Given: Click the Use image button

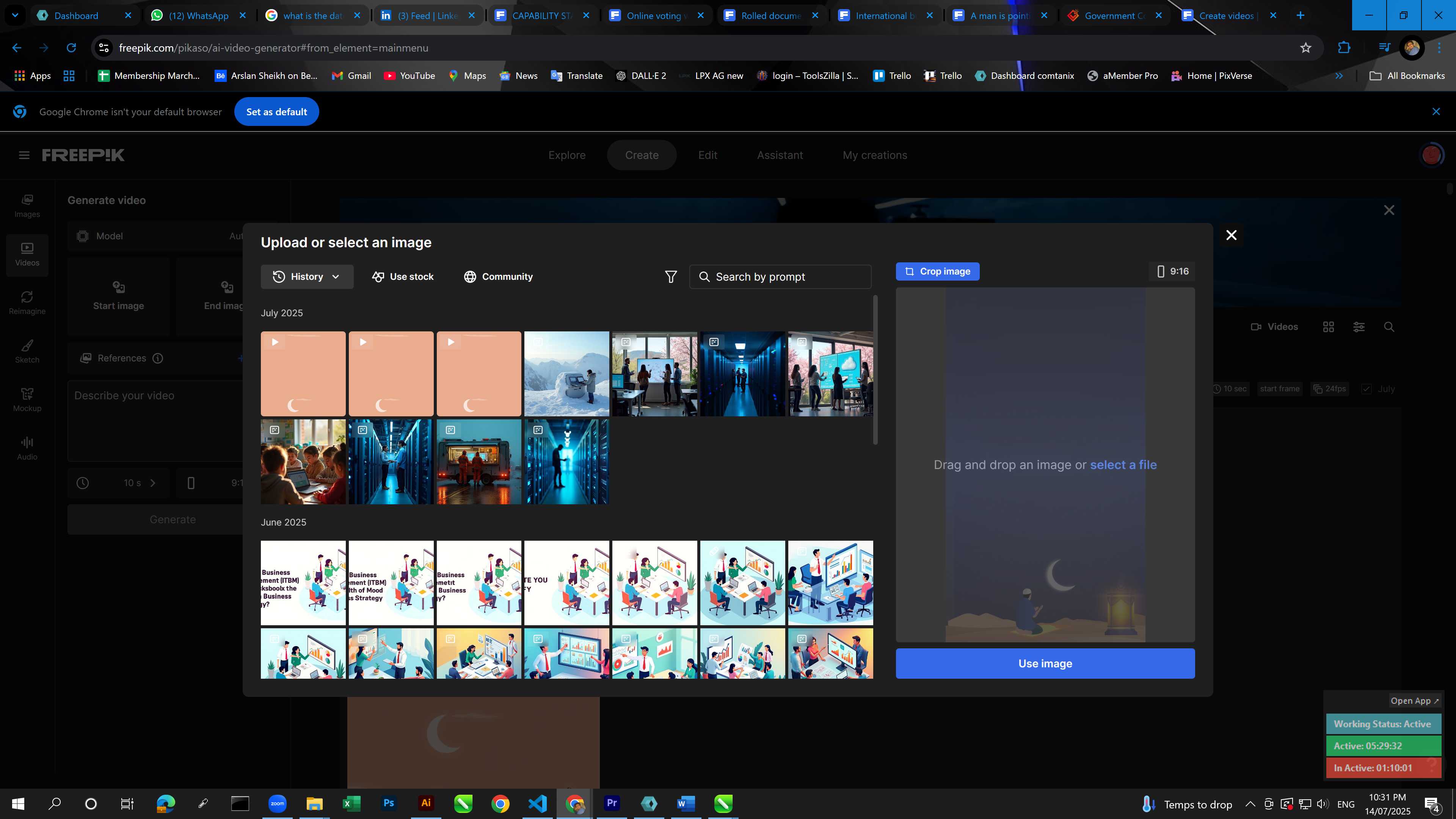Looking at the screenshot, I should pos(1045,663).
